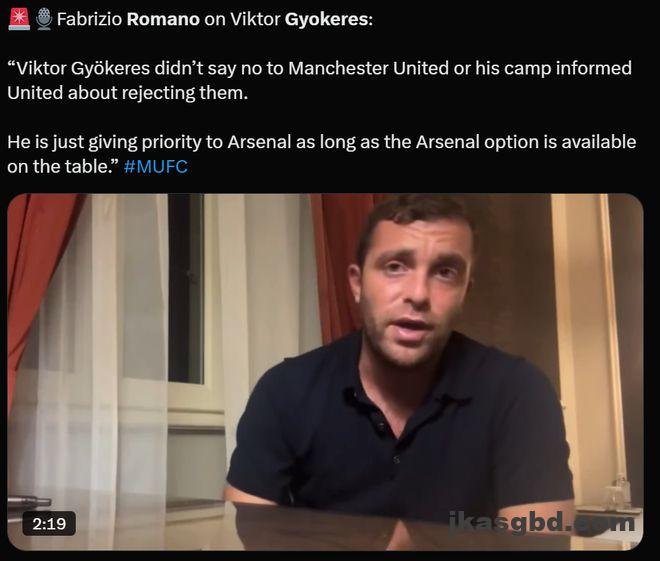Play the Fabrizio Romano video
This screenshot has width=660, height=561.
click(325, 372)
